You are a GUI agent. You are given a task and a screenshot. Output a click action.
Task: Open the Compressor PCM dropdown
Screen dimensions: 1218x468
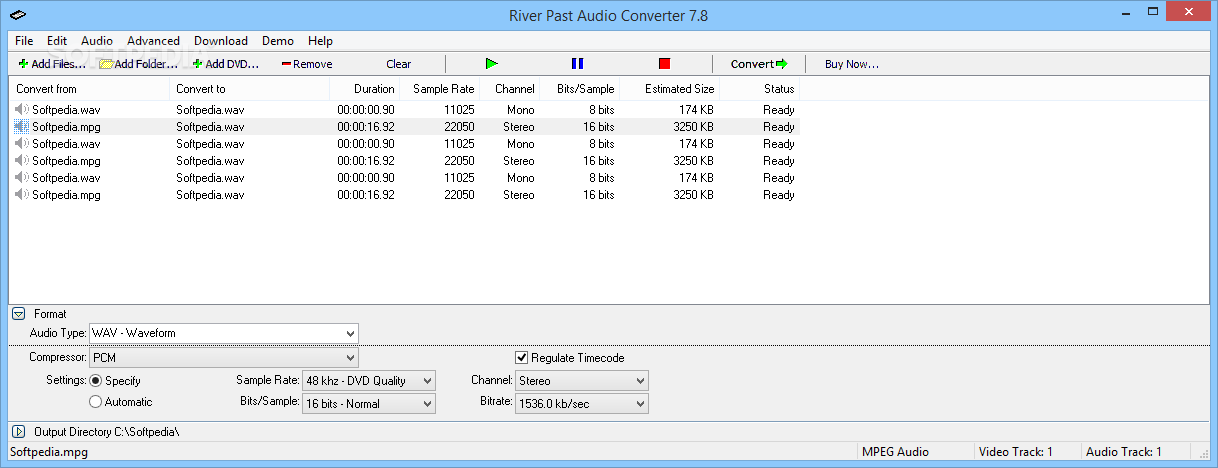pos(224,357)
